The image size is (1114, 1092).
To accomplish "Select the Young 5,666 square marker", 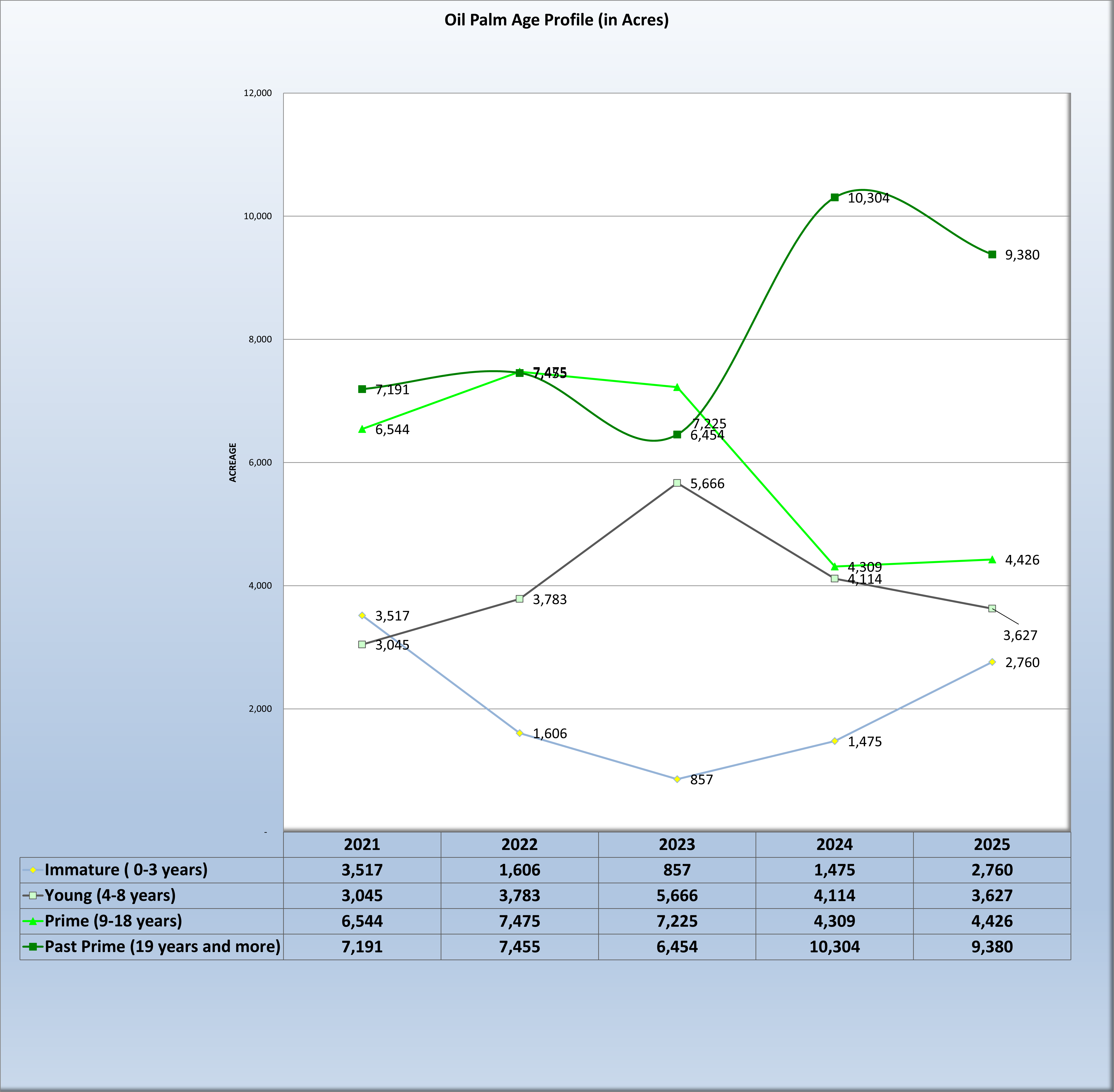I will click(x=677, y=483).
